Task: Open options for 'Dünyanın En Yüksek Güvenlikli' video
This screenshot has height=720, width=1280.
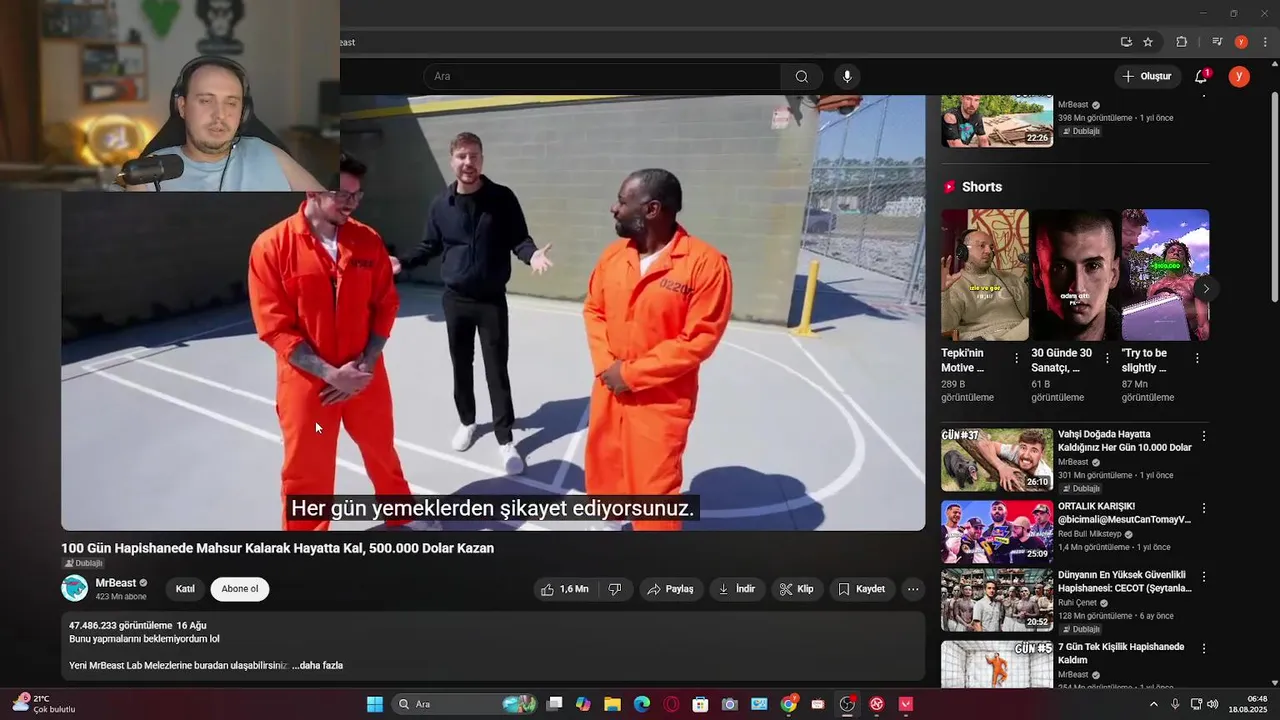Action: point(1204,577)
